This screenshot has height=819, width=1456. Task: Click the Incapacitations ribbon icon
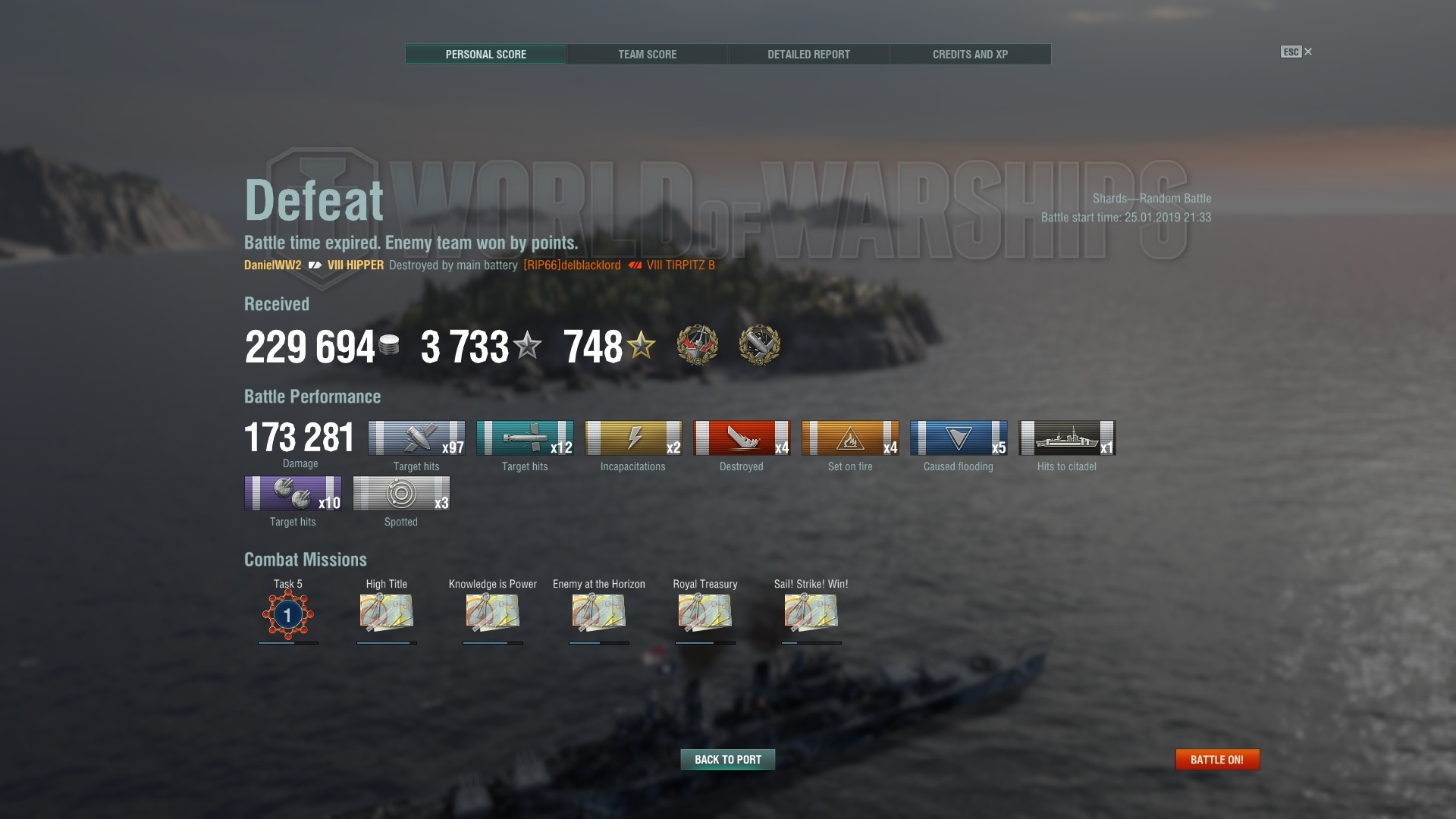tap(633, 438)
